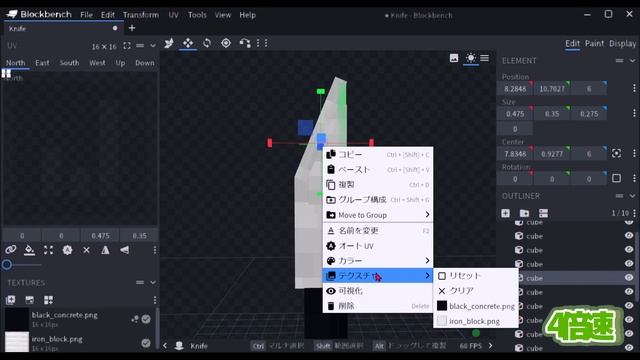Choose 削除 in context menu
The width and height of the screenshot is (640, 360).
[378, 306]
